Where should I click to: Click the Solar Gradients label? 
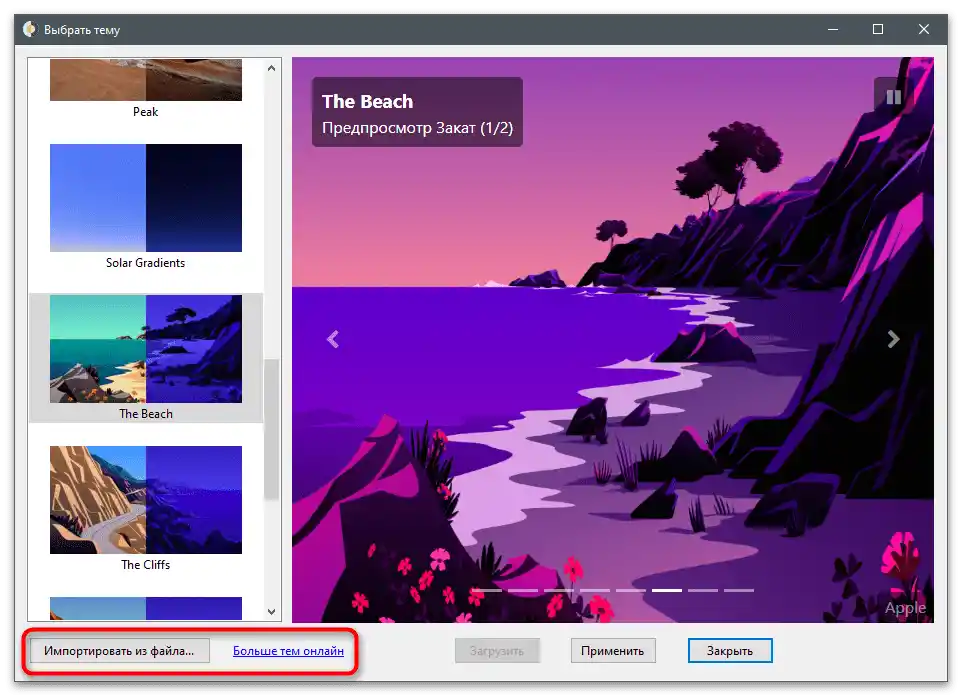tap(145, 263)
